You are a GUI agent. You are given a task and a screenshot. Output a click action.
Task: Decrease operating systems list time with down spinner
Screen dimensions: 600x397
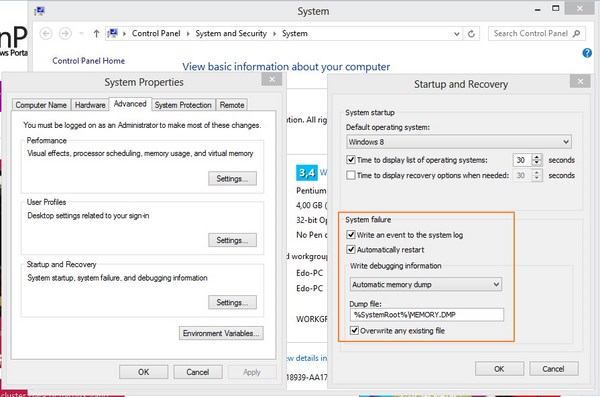[x=537, y=163]
